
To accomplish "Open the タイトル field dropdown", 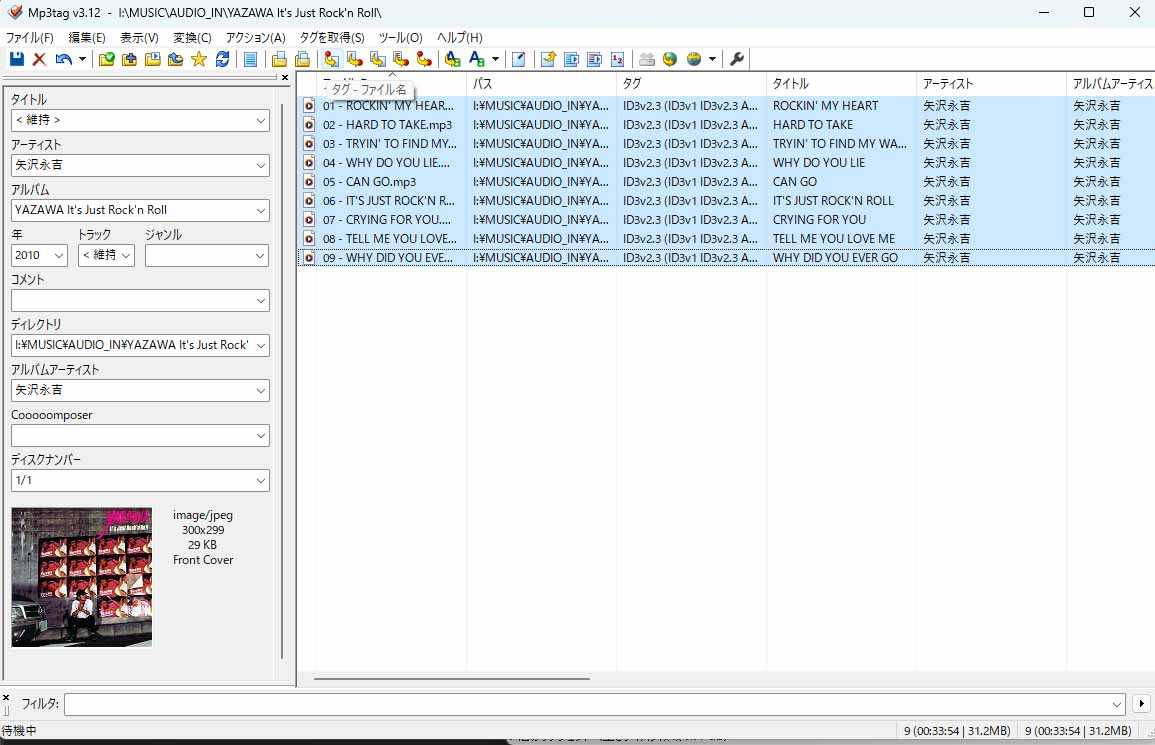I will point(261,120).
